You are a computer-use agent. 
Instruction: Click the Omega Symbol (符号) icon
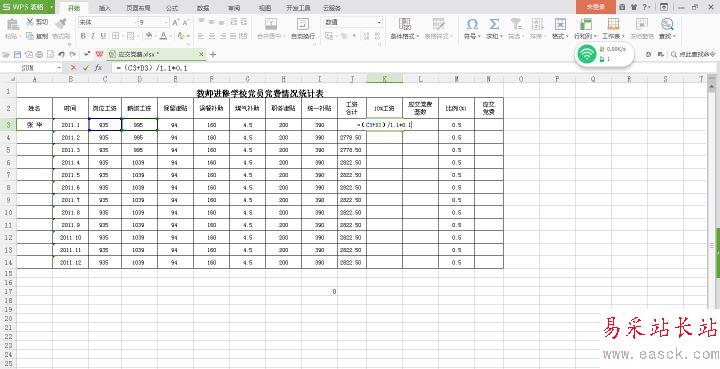coord(472,24)
